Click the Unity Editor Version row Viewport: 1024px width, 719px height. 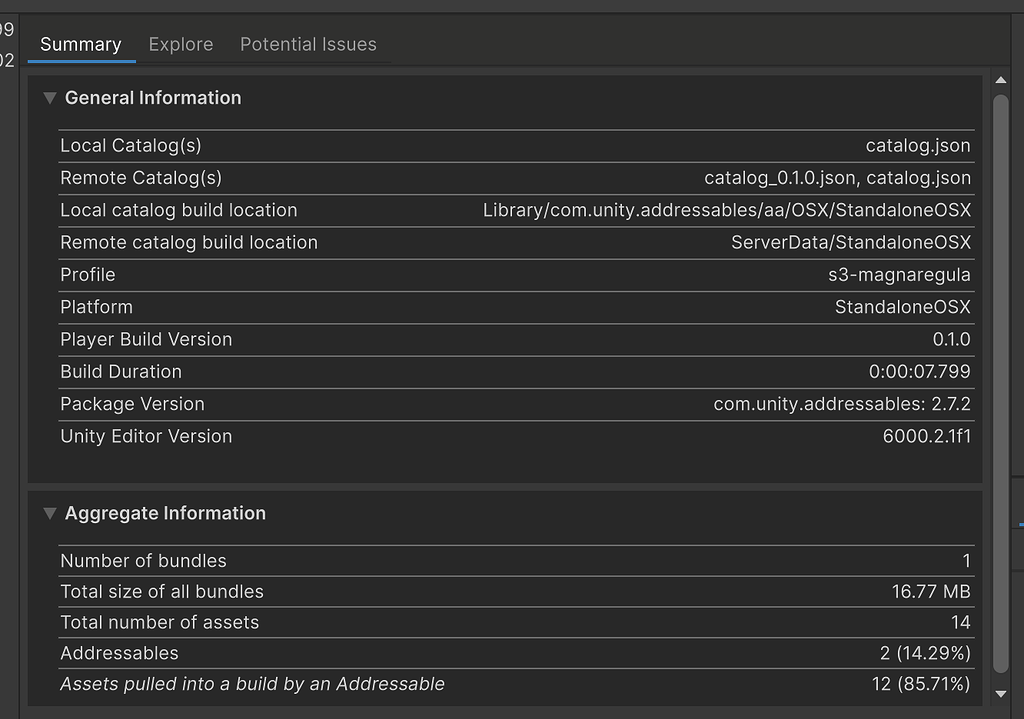point(500,436)
